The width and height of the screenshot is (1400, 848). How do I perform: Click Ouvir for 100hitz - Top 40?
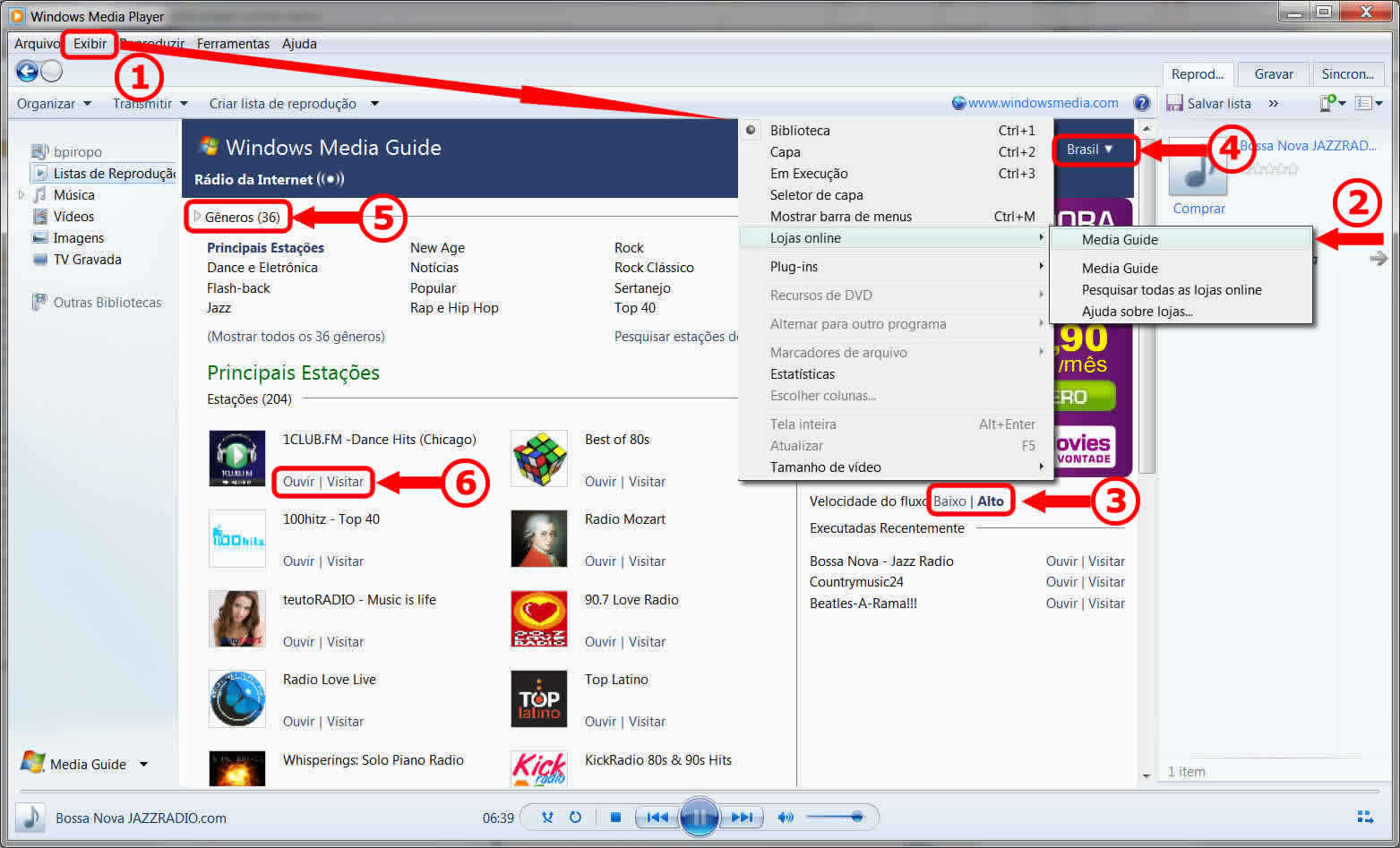298,561
